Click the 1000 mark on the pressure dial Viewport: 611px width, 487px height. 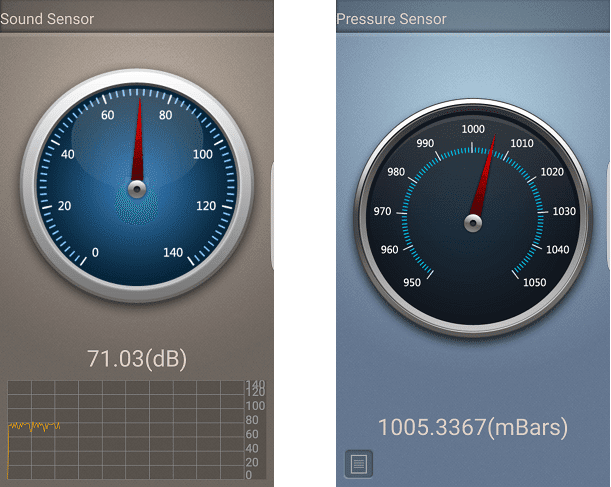(x=473, y=129)
